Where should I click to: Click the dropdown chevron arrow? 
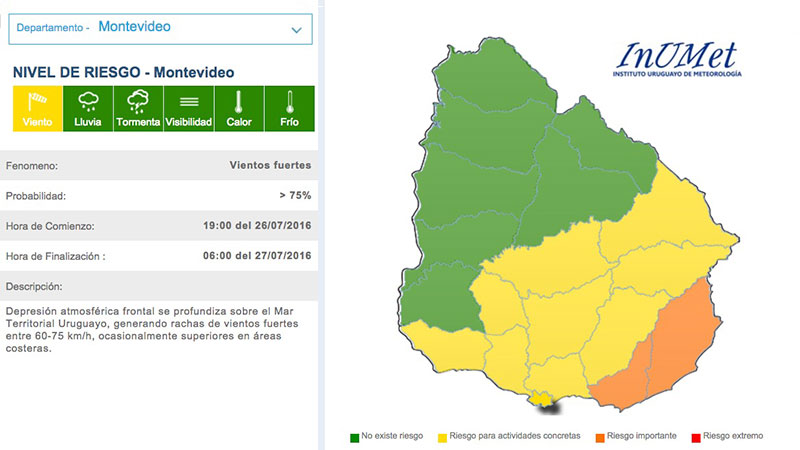click(296, 30)
